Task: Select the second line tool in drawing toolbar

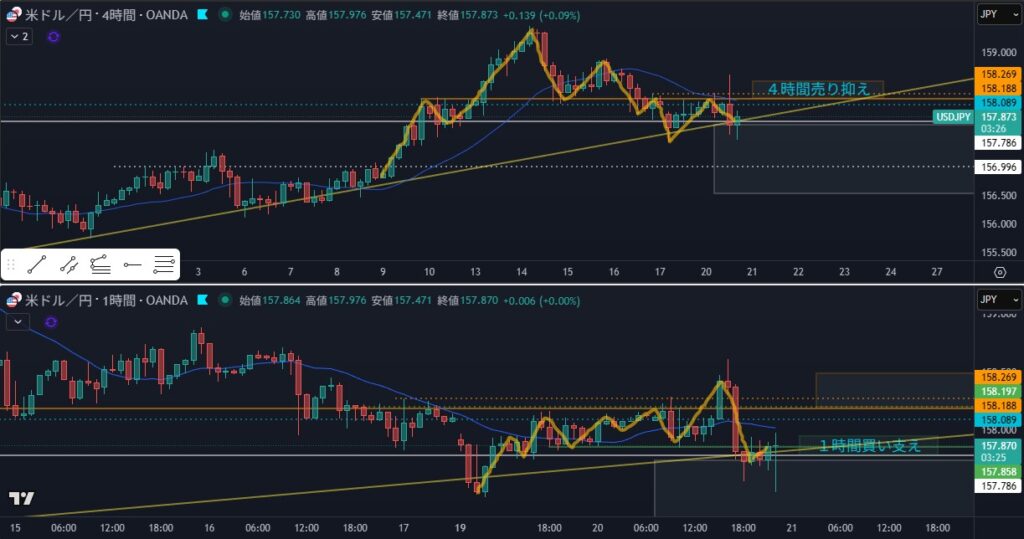Action: coord(68,265)
